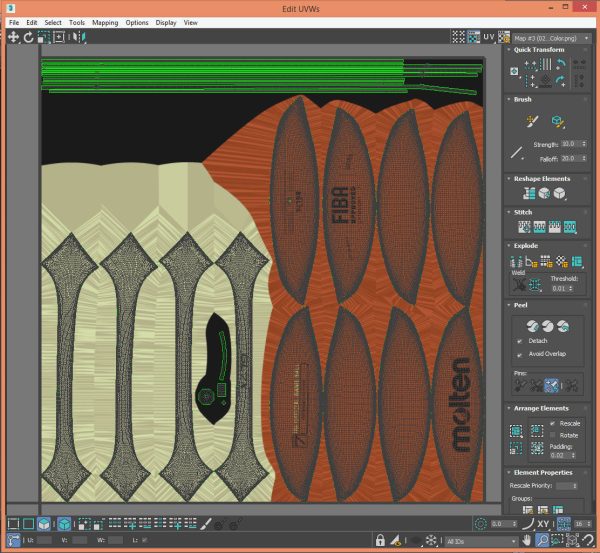Click the UV coordinate display button

[489, 37]
